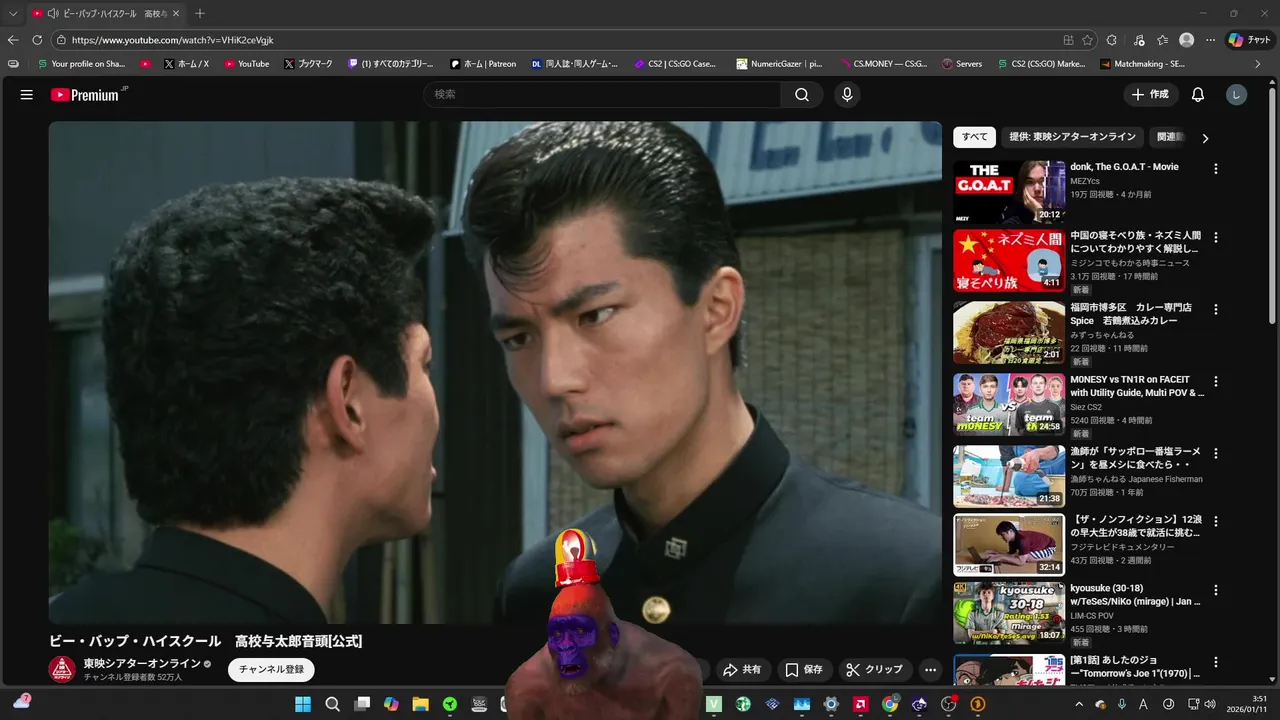Click the 保存 save button
The width and height of the screenshot is (1280, 720).
804,670
